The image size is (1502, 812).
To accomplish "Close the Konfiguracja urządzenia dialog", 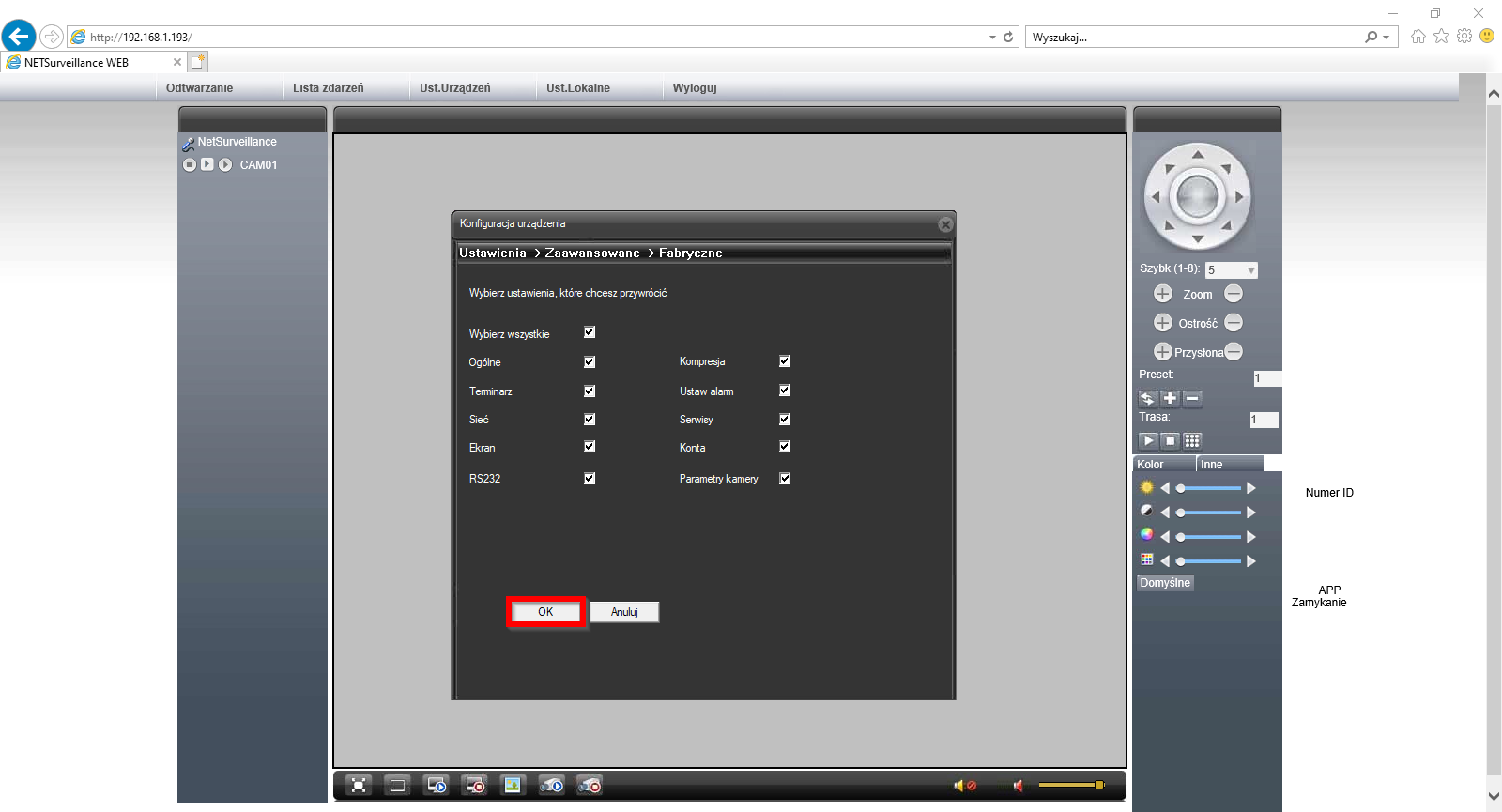I will pos(945,224).
